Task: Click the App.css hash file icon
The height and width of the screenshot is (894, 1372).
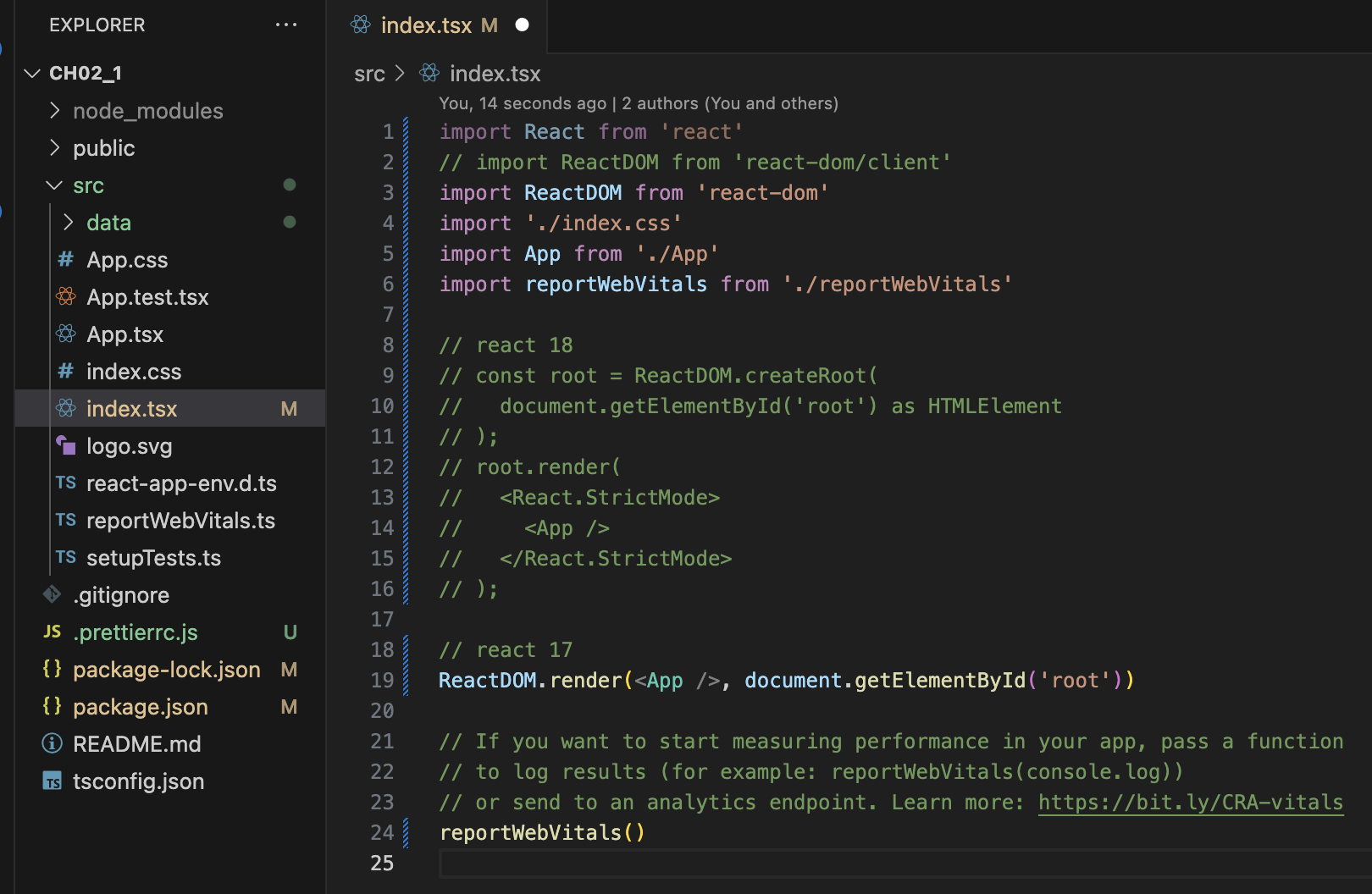Action: tap(65, 259)
